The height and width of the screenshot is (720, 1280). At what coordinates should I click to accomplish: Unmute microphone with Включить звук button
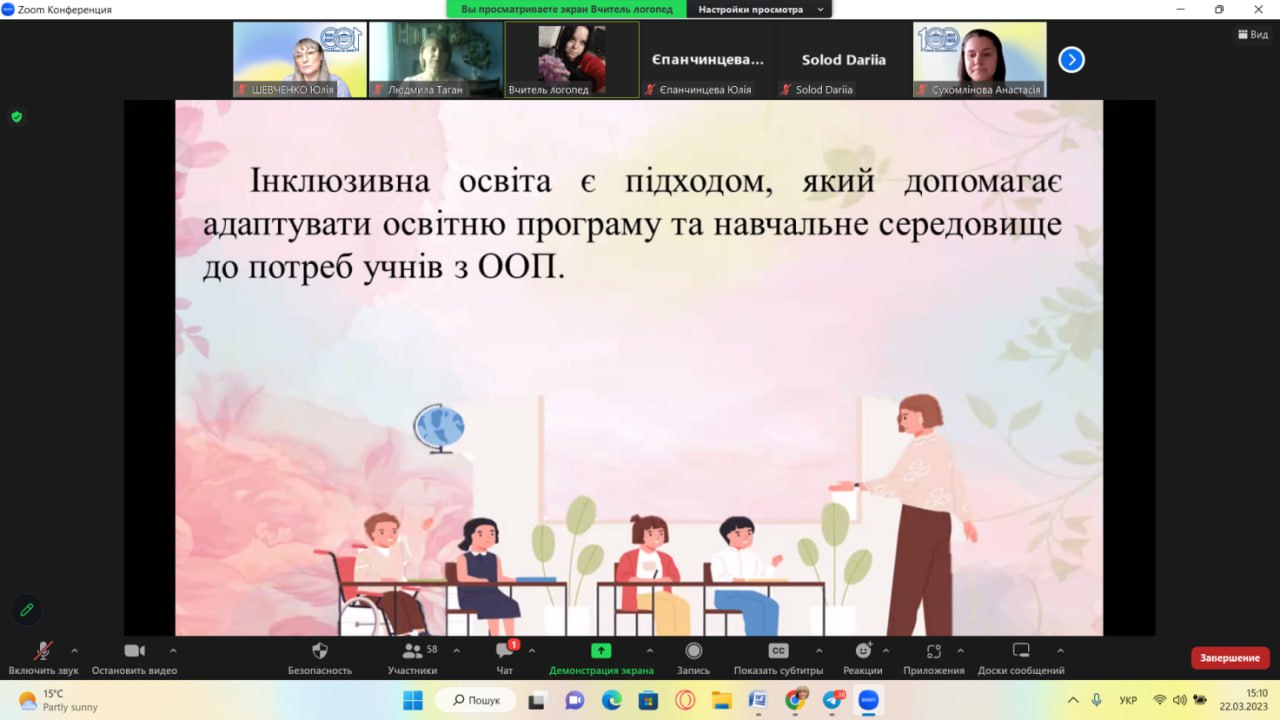click(x=43, y=652)
